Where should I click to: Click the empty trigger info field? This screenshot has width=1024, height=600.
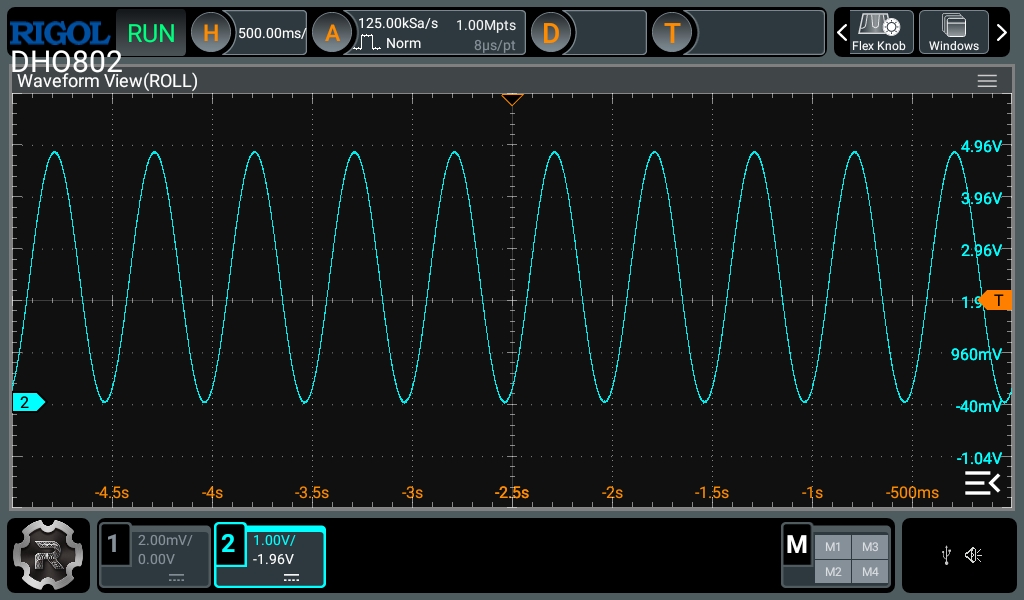tap(760, 33)
